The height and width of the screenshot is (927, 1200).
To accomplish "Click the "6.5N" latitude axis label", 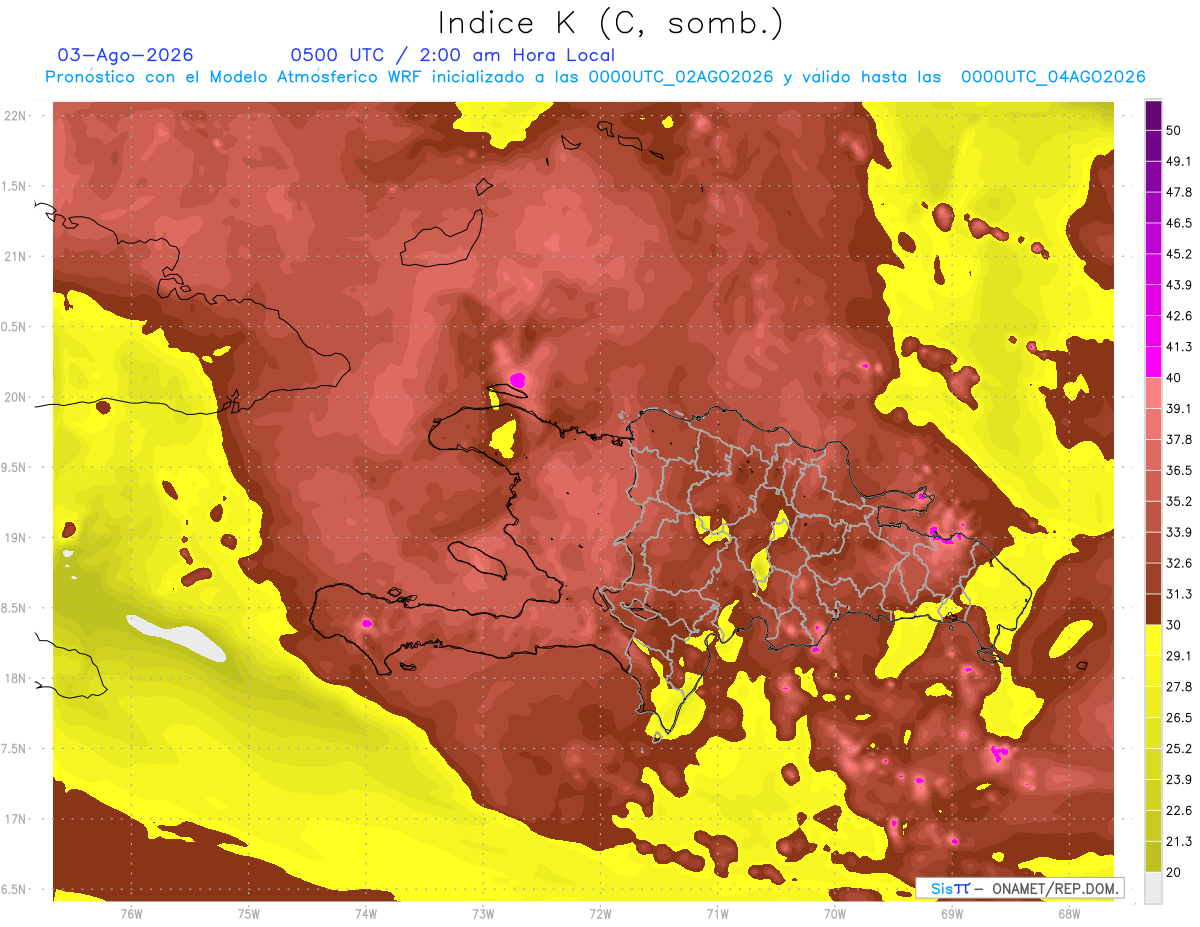I will (14, 889).
